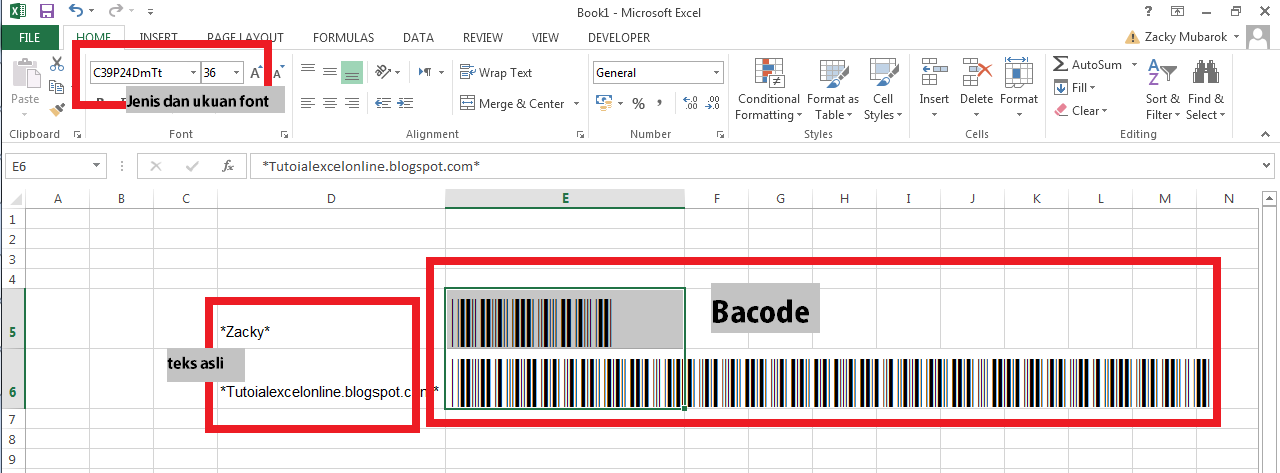Undo the last action
Image resolution: width=1280 pixels, height=473 pixels.
[x=77, y=12]
